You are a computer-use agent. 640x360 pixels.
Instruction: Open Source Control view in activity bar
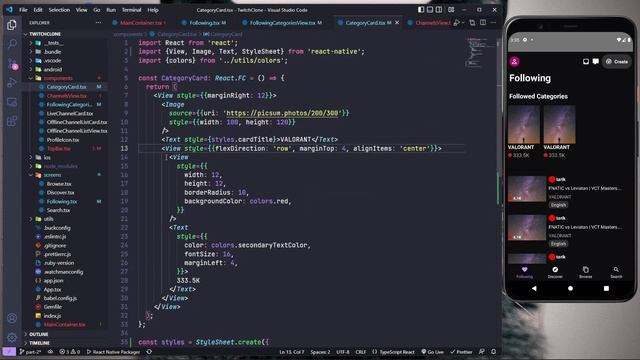pyautogui.click(x=12, y=63)
